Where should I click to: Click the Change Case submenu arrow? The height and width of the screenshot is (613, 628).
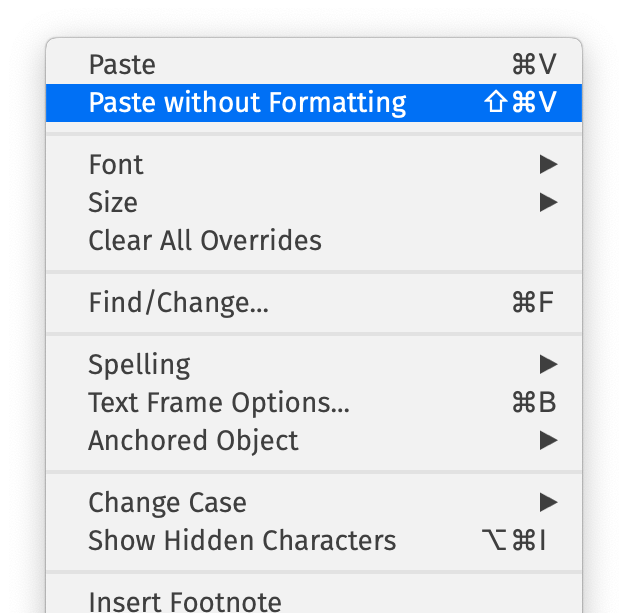[547, 502]
